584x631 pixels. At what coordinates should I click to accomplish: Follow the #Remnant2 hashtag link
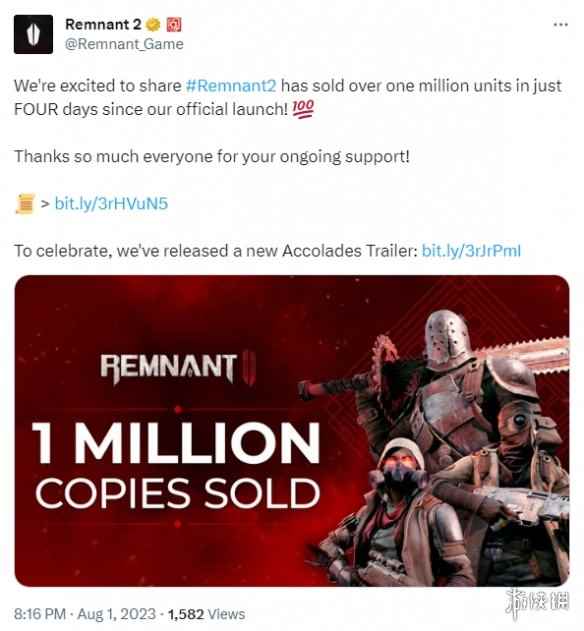click(231, 86)
